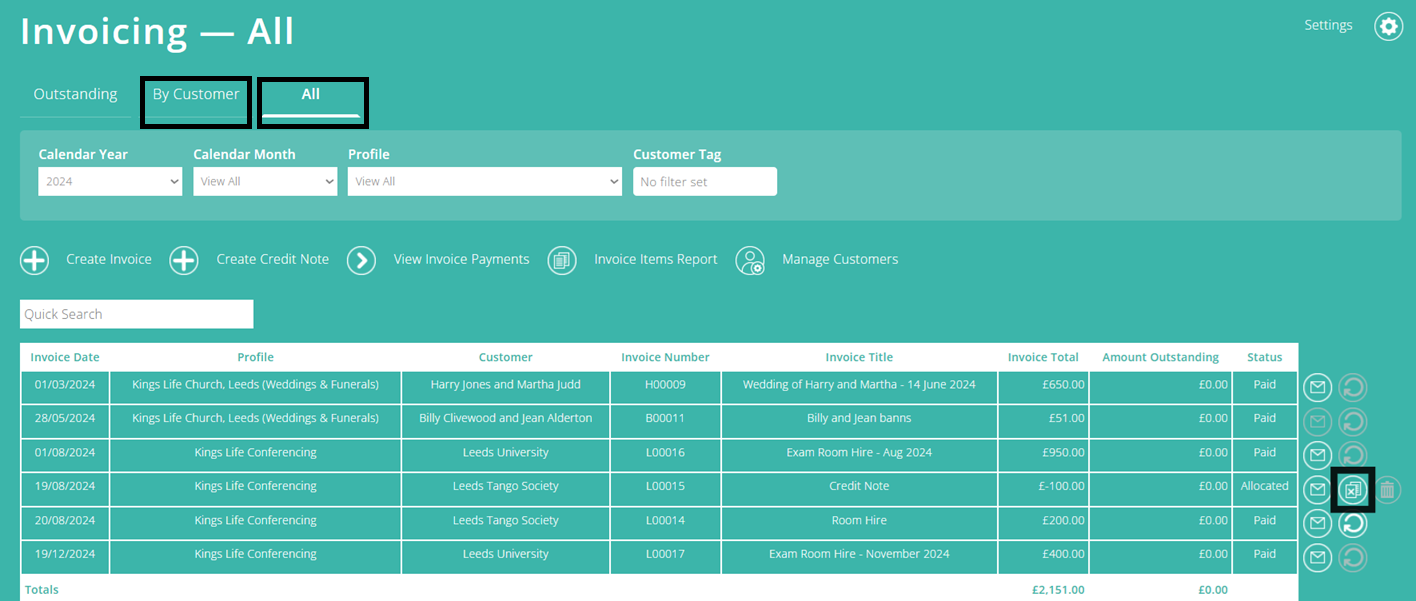
Task: Export the Credit Note to Excel
Action: click(1352, 489)
